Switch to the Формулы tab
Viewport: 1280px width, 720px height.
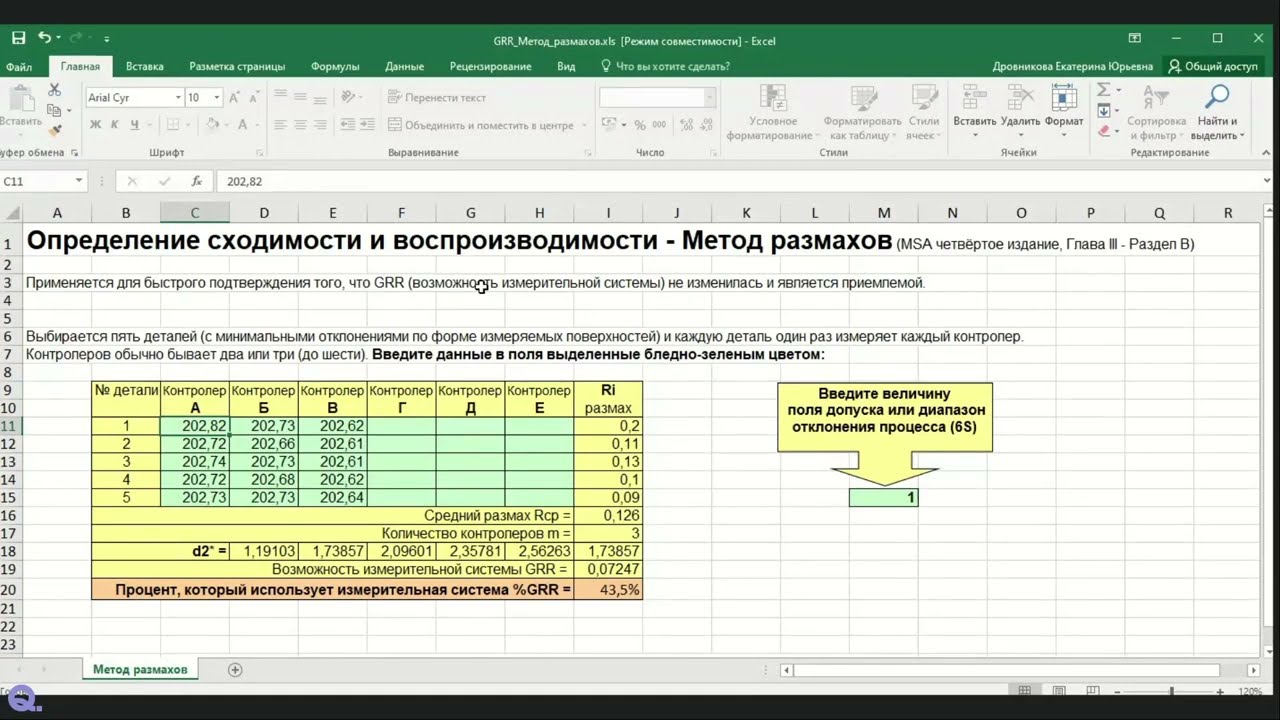[335, 67]
